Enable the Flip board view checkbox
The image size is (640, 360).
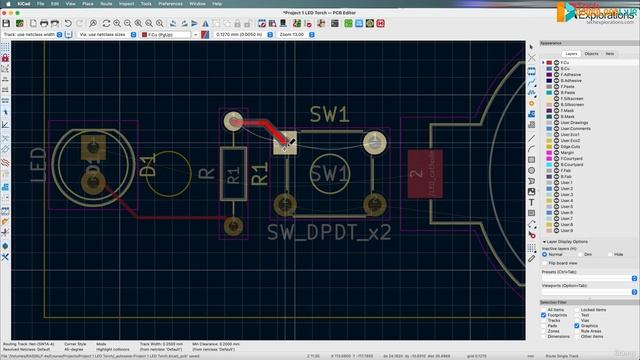click(544, 263)
